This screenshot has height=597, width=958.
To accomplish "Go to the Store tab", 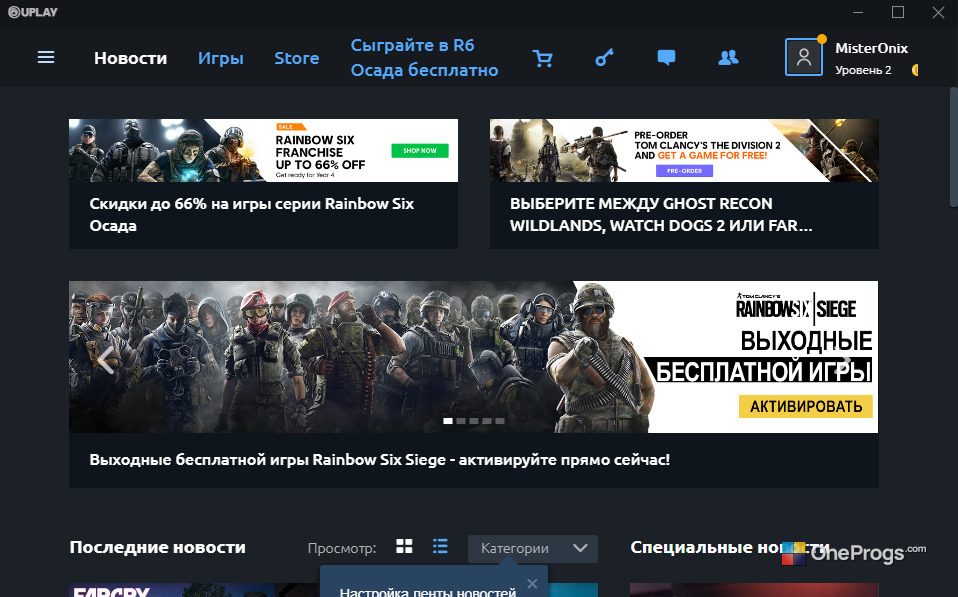I will click(296, 58).
